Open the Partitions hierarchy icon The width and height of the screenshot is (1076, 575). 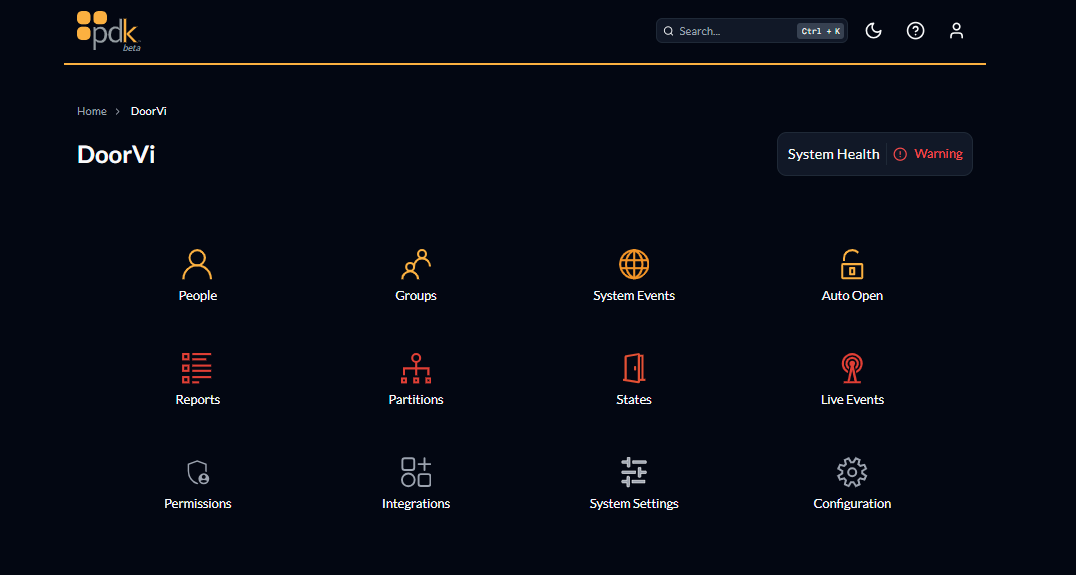pos(416,368)
